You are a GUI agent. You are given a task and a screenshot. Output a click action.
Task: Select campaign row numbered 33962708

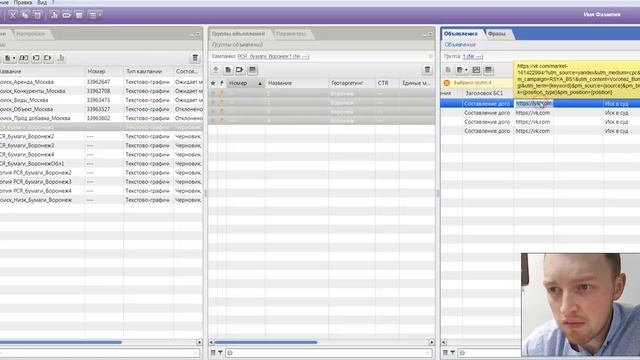(x=101, y=91)
